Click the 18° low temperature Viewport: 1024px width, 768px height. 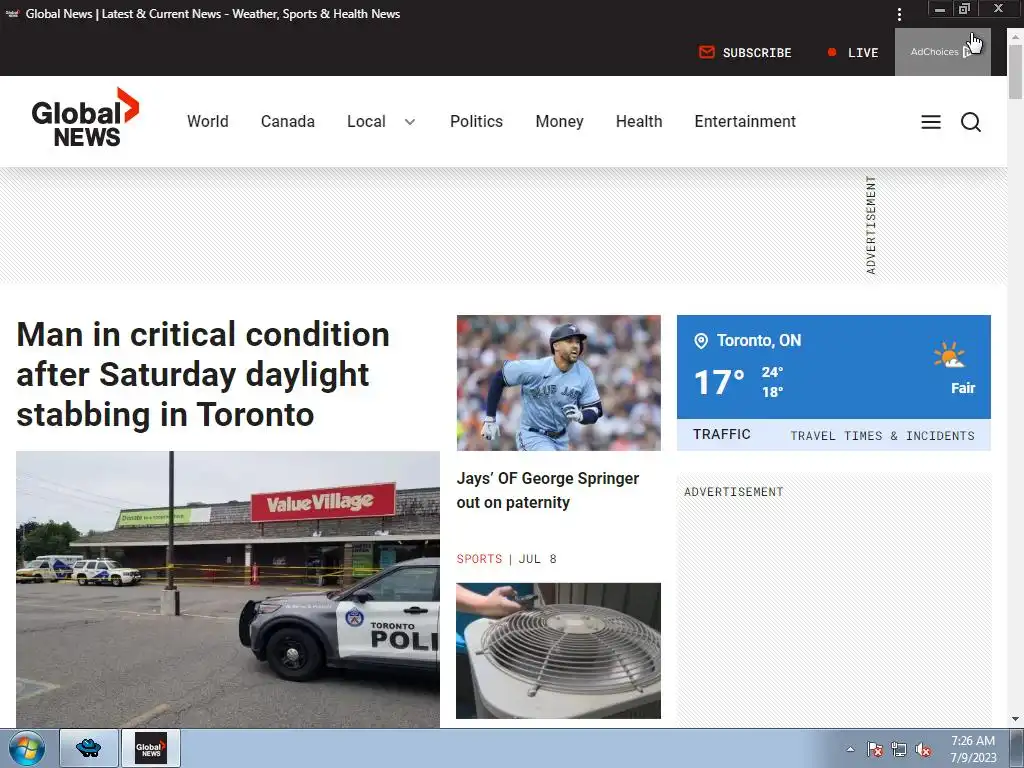[772, 392]
